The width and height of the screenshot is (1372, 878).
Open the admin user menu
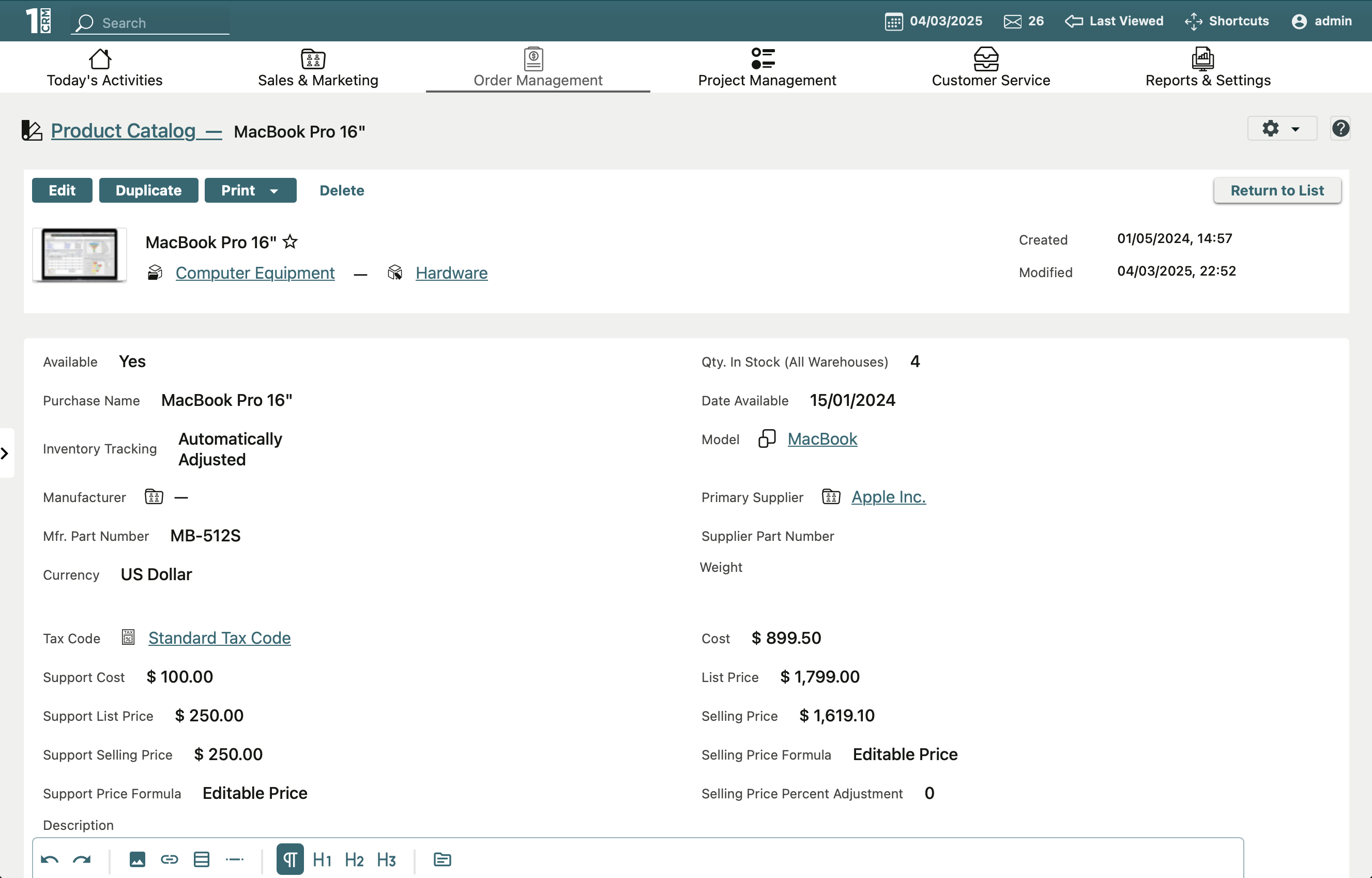click(1321, 21)
